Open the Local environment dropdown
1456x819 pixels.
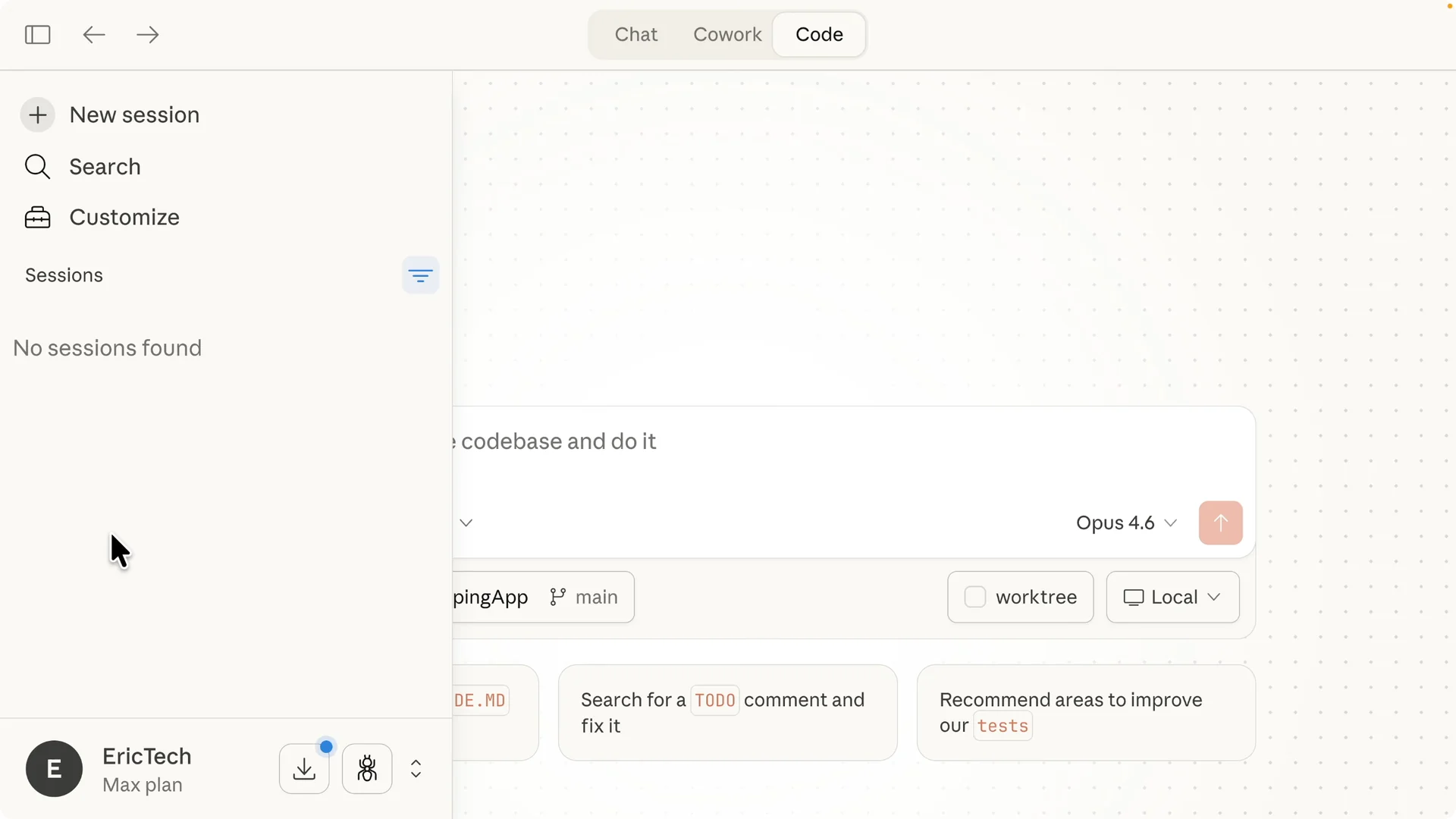pyautogui.click(x=1172, y=598)
